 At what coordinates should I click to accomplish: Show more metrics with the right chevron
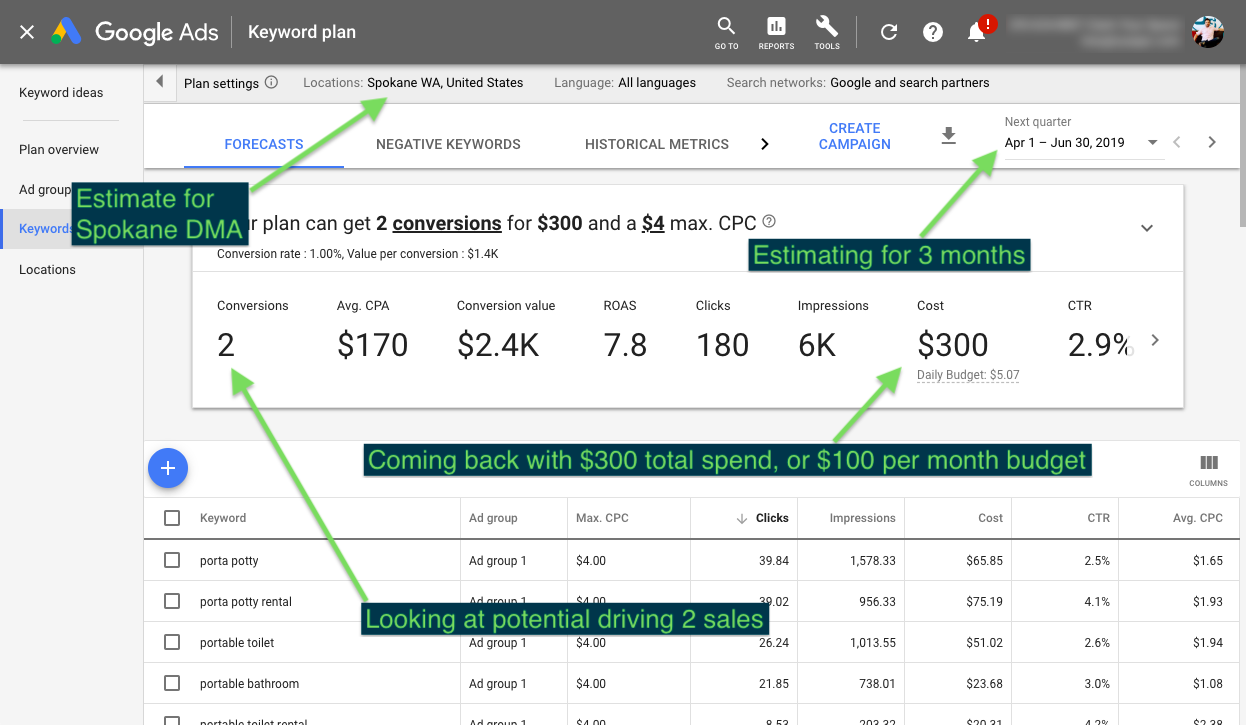tap(1155, 340)
